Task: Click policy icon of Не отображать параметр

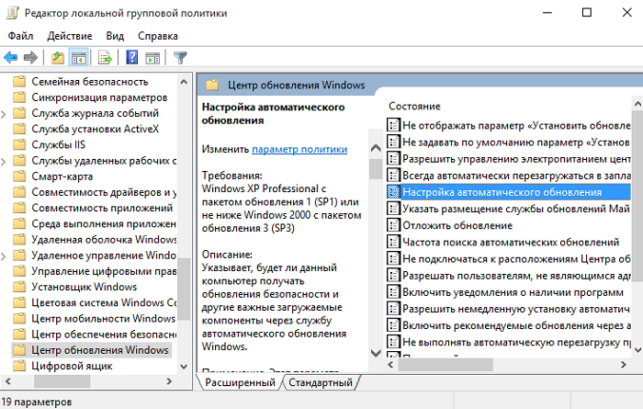Action: 393,125
